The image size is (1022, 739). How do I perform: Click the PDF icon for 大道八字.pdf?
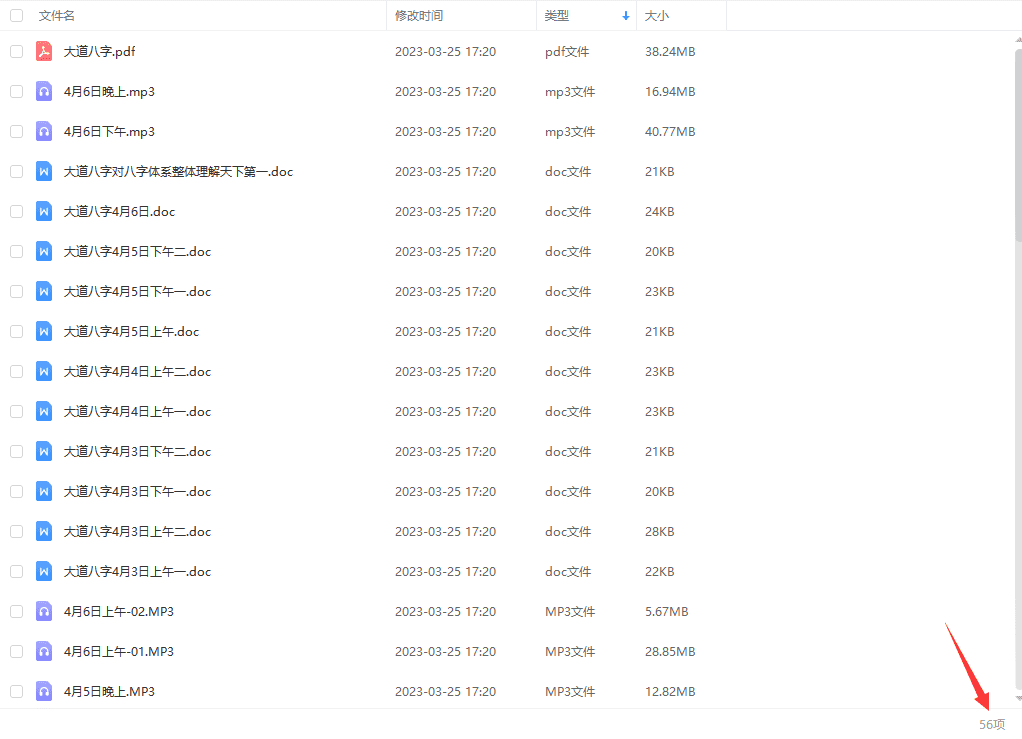pos(44,51)
